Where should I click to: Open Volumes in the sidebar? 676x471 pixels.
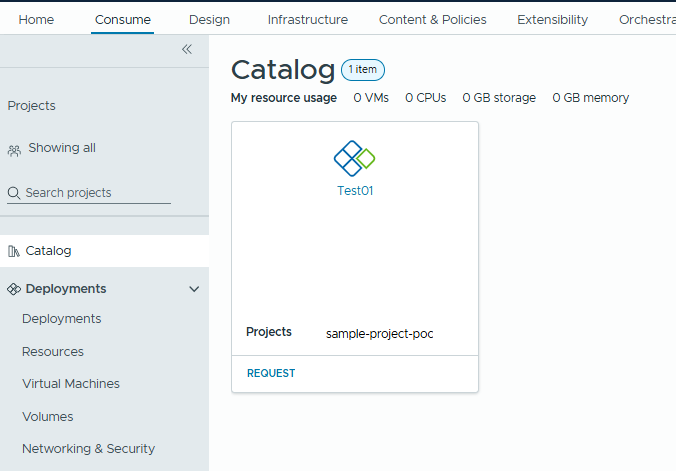point(48,417)
